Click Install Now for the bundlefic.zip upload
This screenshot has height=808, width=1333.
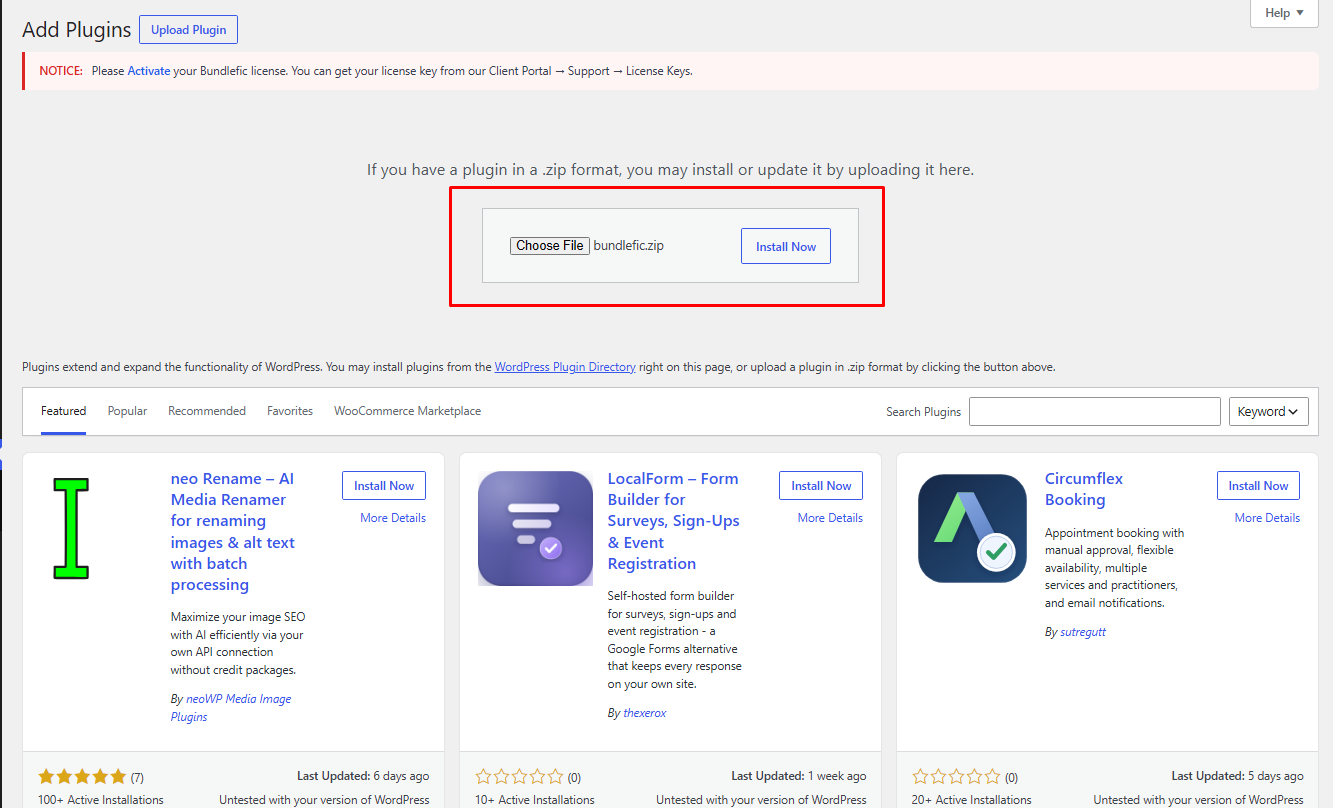tap(786, 246)
